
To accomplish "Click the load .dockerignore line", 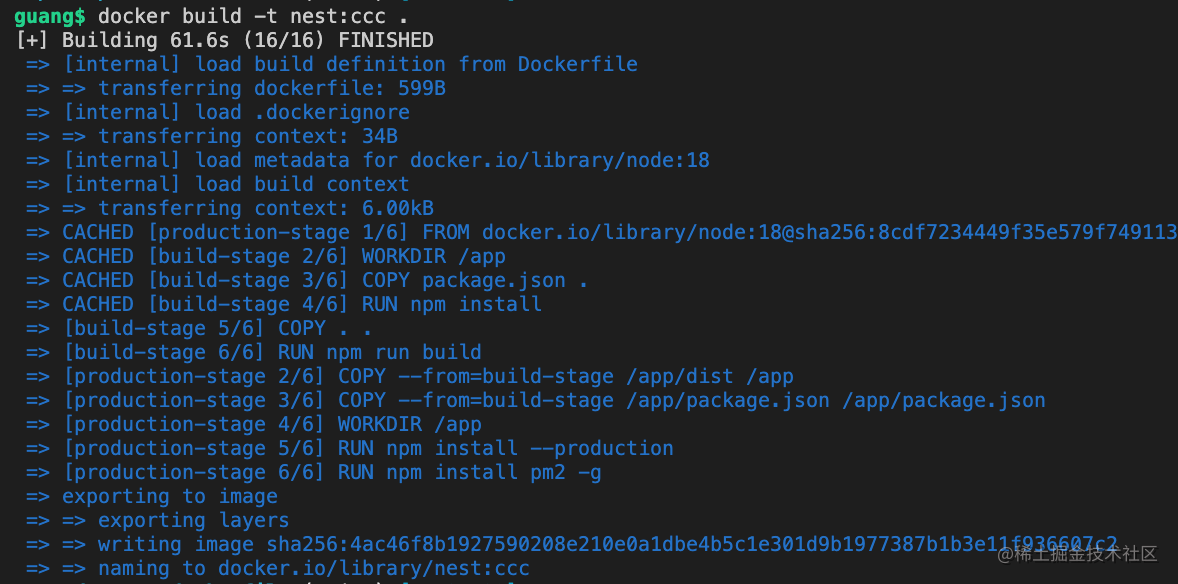I will tap(218, 112).
